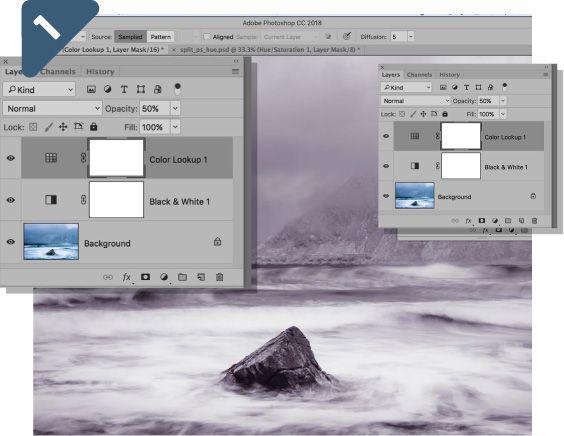Screen dimensions: 564x436
Task: Click the fx layer style icon
Action: 126,277
